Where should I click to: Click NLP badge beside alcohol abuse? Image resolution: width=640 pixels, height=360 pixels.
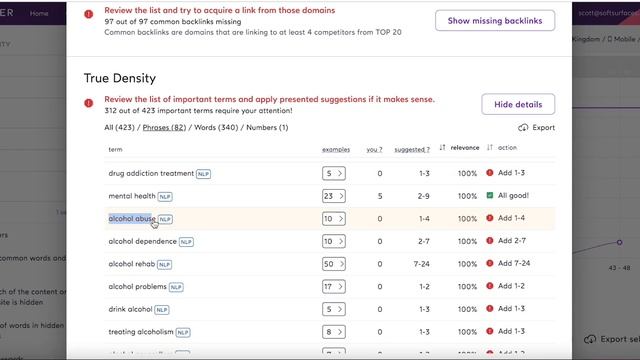[165, 219]
